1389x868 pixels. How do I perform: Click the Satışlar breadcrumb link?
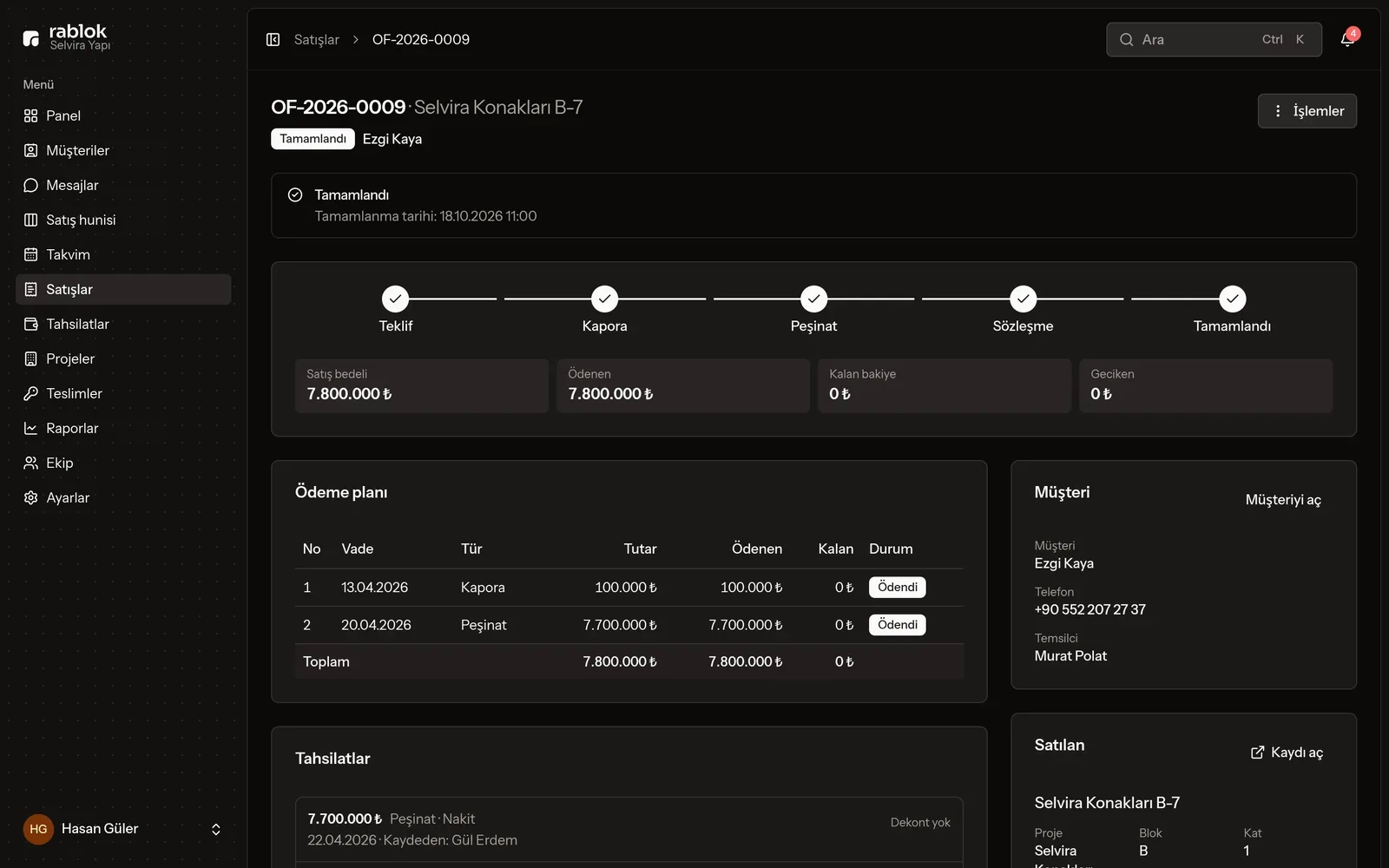click(x=316, y=39)
